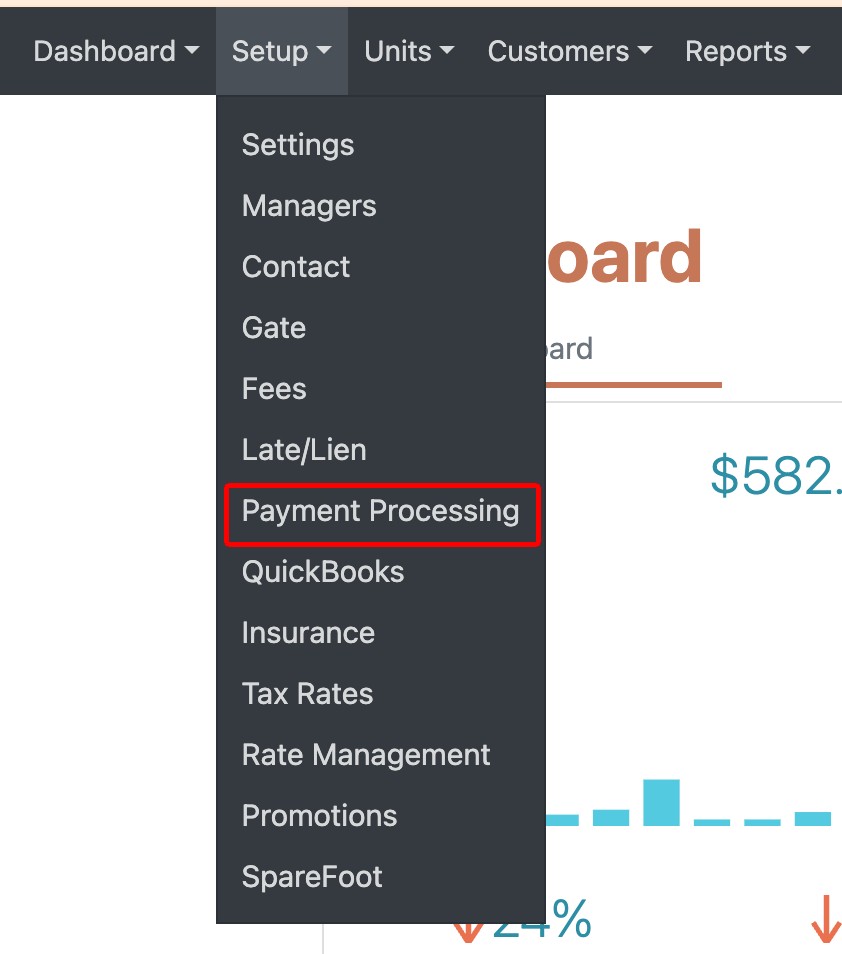The image size is (842, 954).
Task: Click the tallest blue chart bar
Action: click(661, 803)
